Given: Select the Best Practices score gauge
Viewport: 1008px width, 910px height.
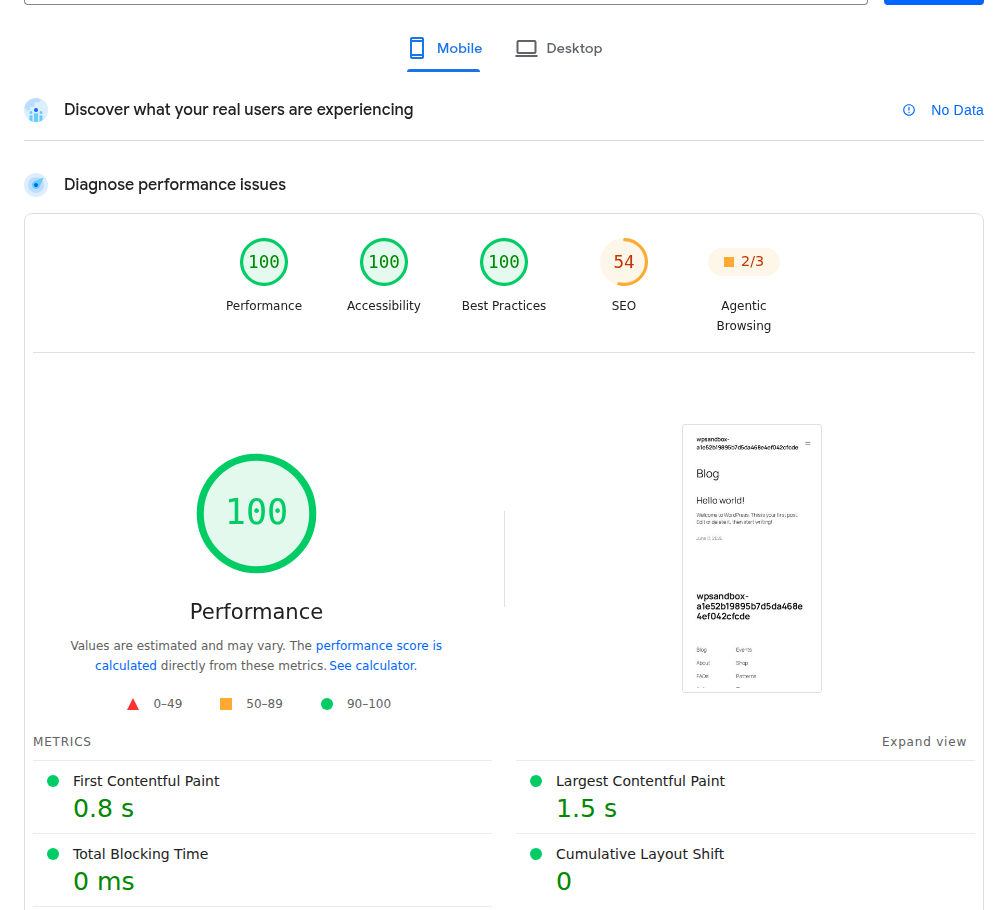Looking at the screenshot, I should (504, 262).
